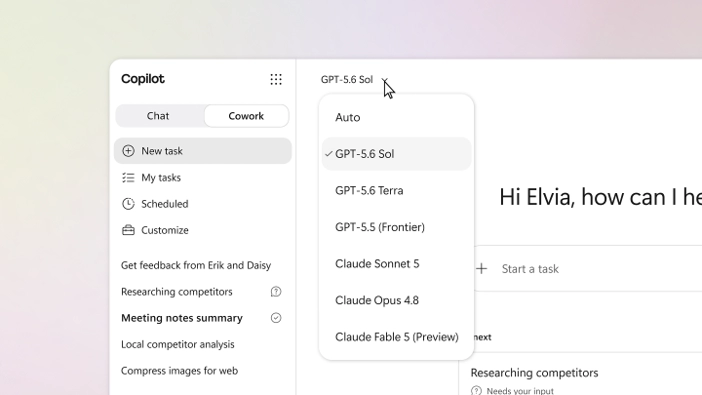Open the Compress images for web task

tap(179, 371)
